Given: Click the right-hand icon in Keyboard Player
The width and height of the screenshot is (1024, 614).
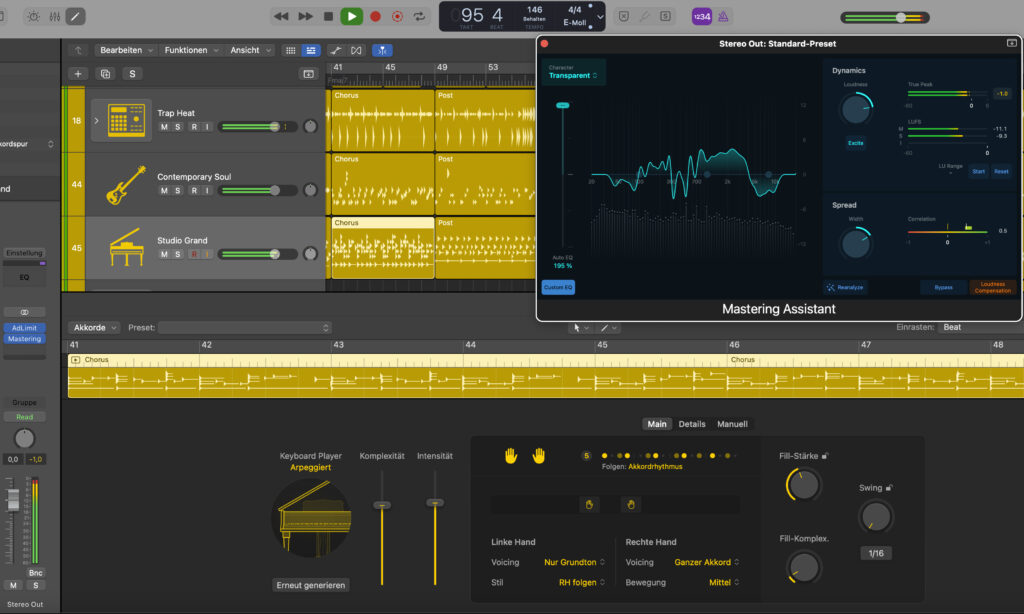Looking at the screenshot, I should click(539, 456).
